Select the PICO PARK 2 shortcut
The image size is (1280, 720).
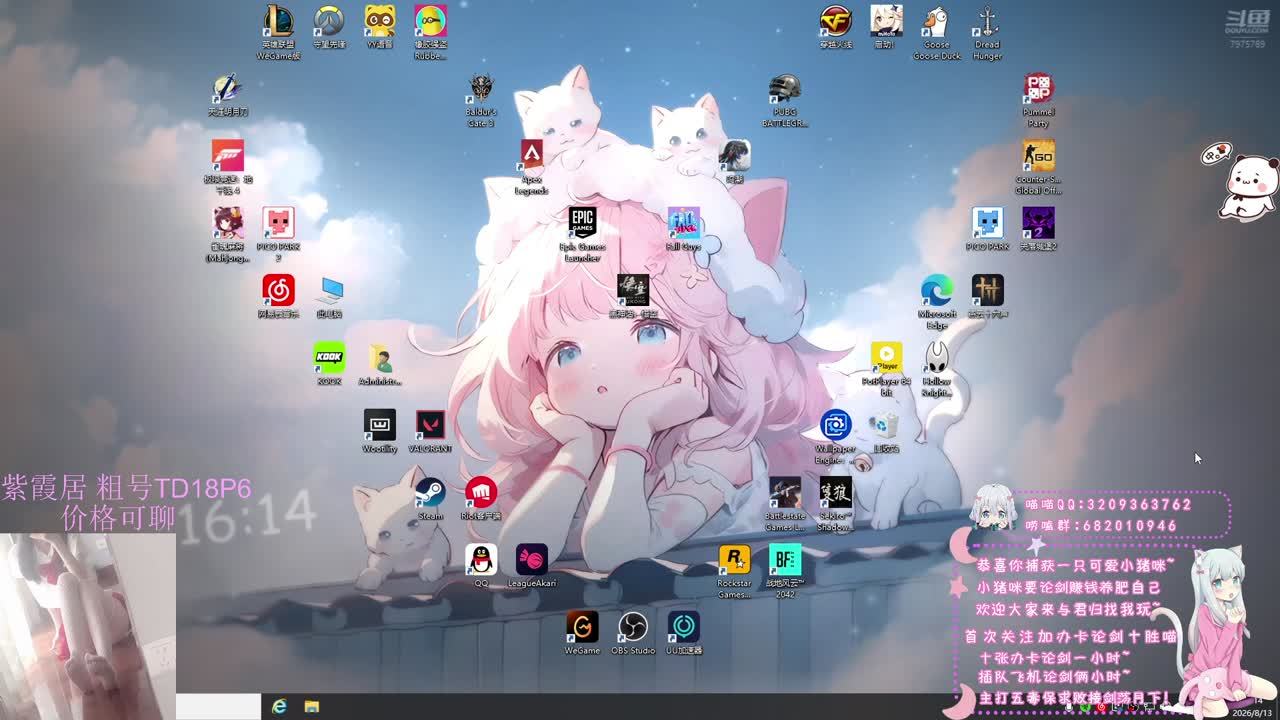click(x=278, y=222)
